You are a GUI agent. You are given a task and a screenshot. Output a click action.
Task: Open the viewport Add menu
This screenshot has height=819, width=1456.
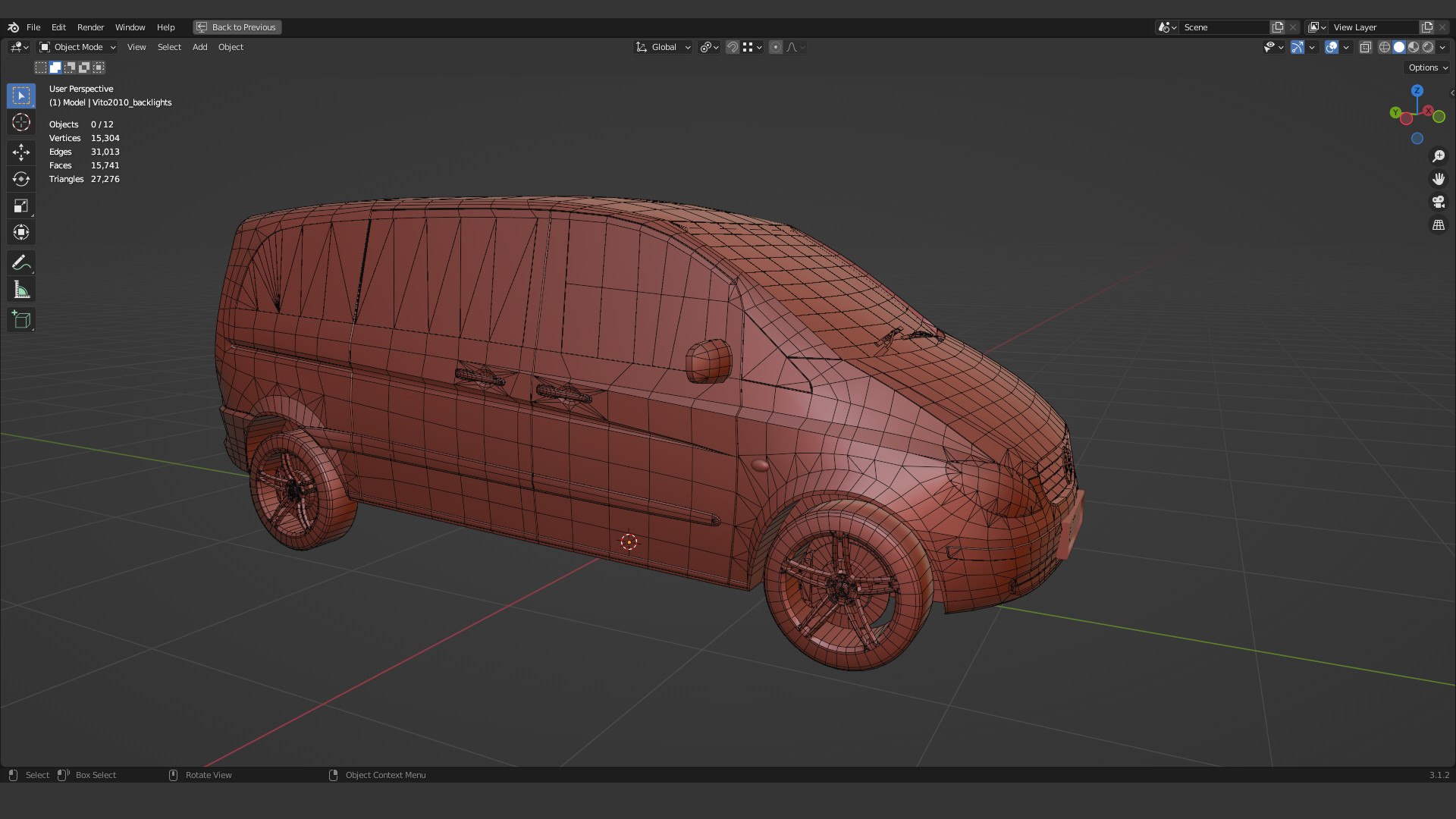point(199,47)
